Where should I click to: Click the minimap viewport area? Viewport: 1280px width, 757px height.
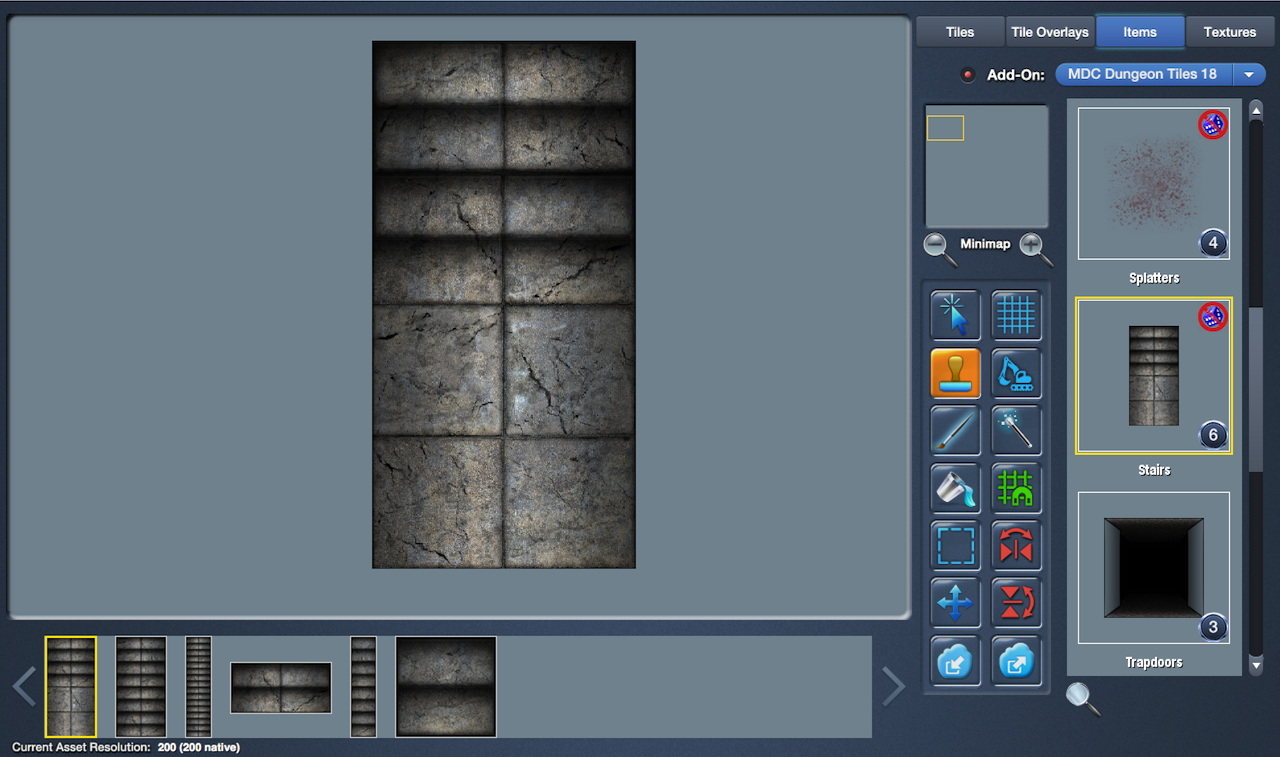tap(946, 128)
